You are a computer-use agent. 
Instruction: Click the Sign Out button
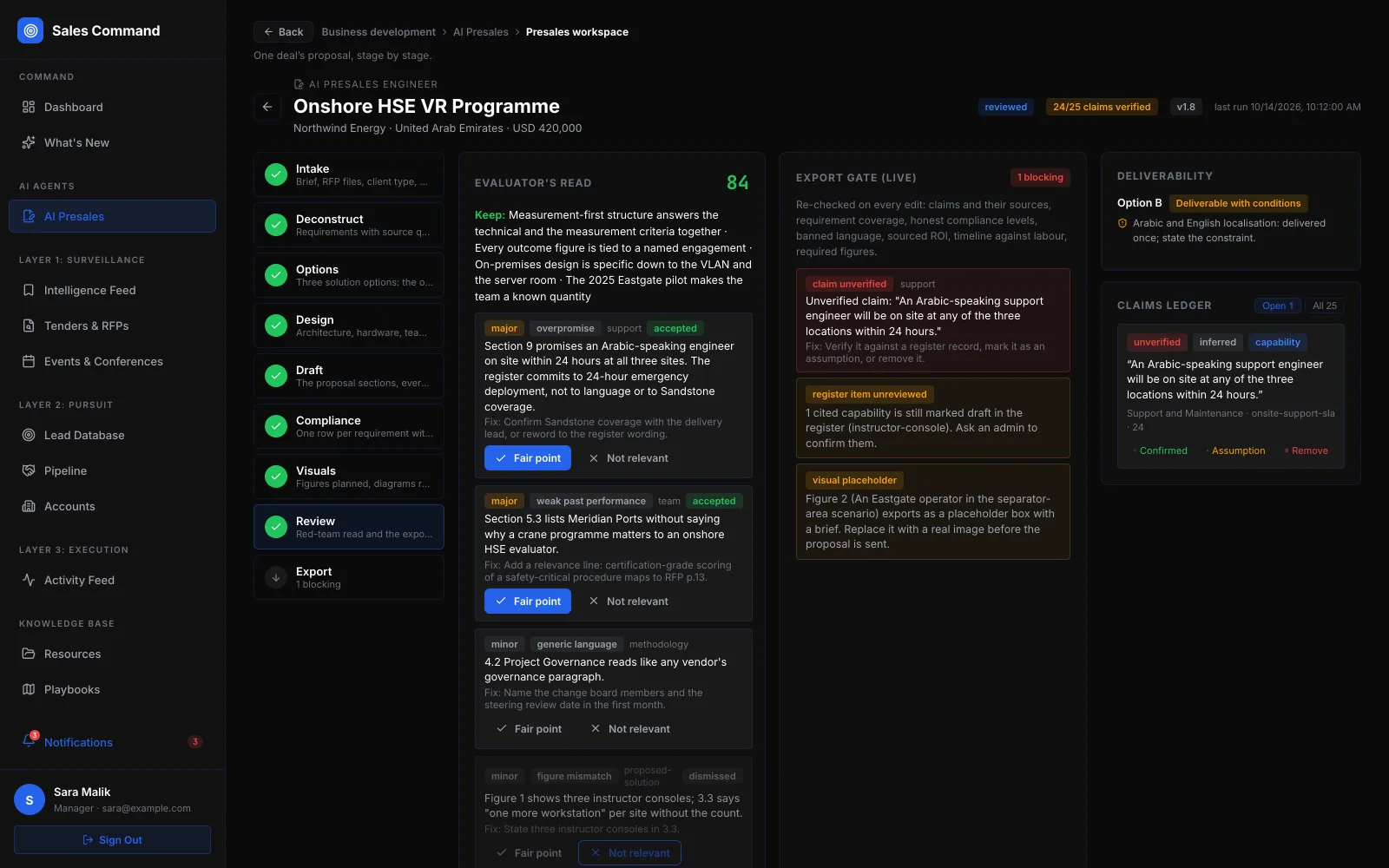(x=112, y=839)
